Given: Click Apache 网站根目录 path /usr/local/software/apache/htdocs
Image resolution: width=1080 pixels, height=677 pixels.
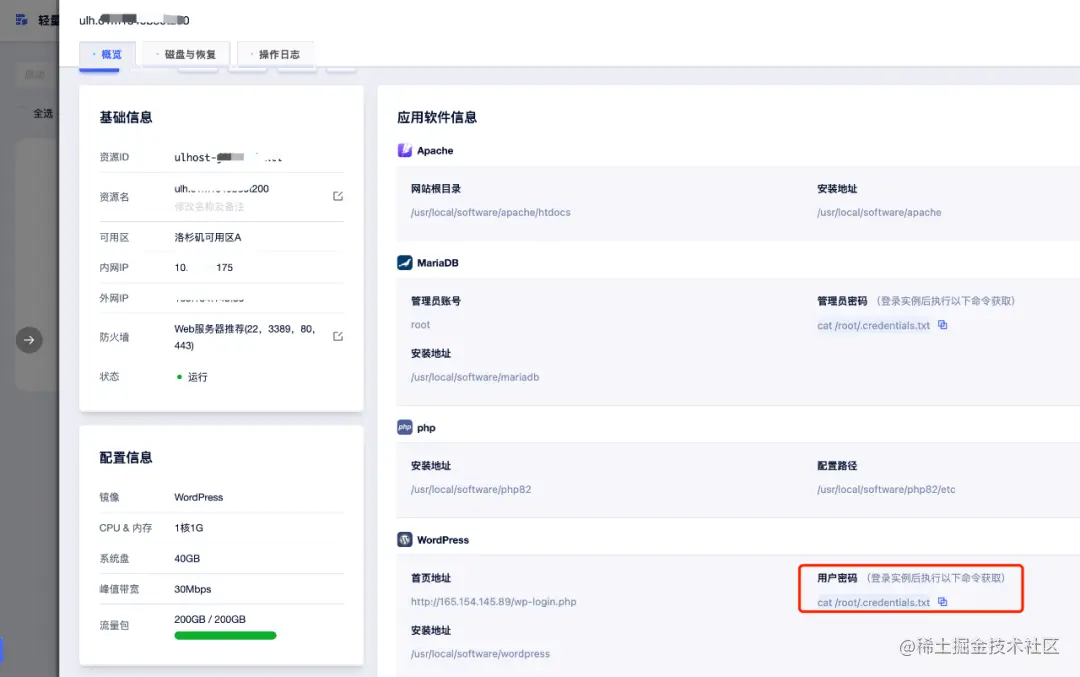Looking at the screenshot, I should [x=490, y=212].
